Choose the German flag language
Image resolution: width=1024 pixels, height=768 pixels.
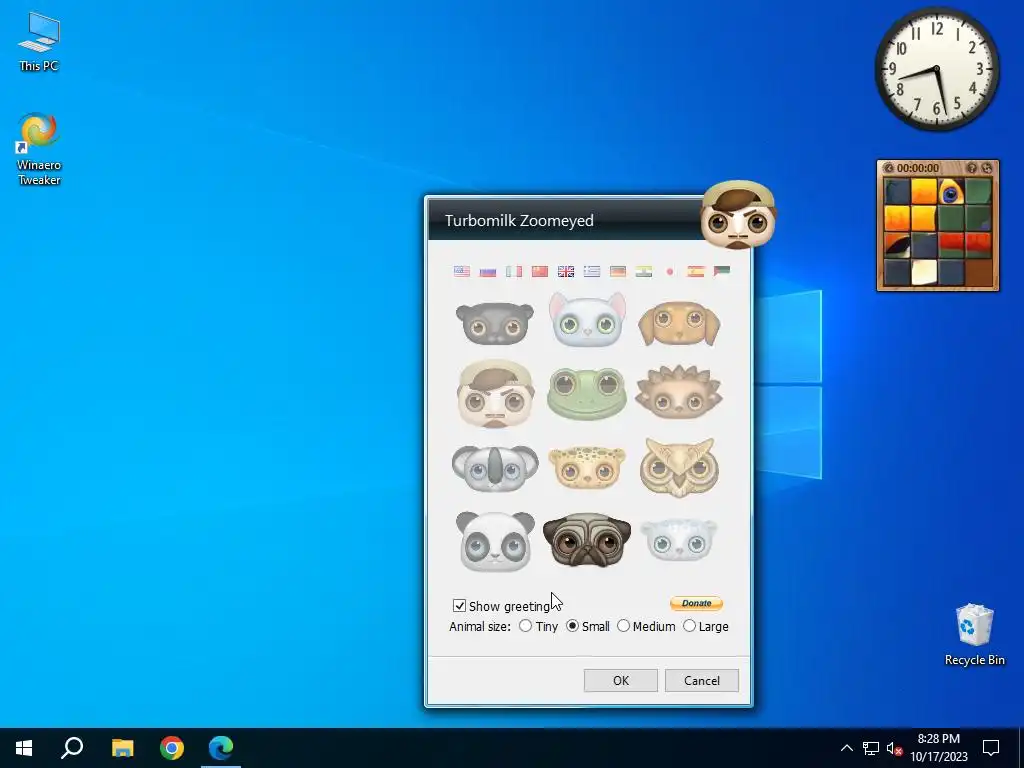(618, 271)
